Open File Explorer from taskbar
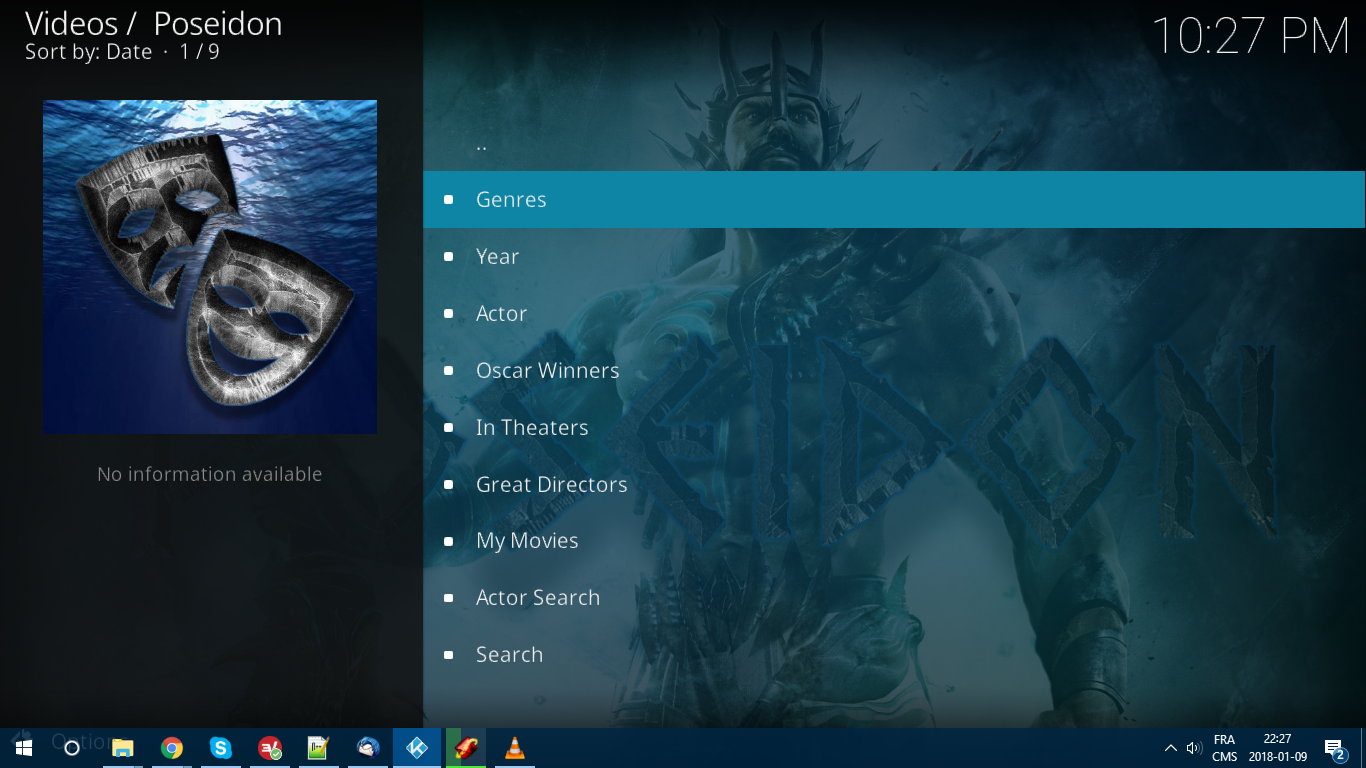The image size is (1366, 768). pos(123,748)
